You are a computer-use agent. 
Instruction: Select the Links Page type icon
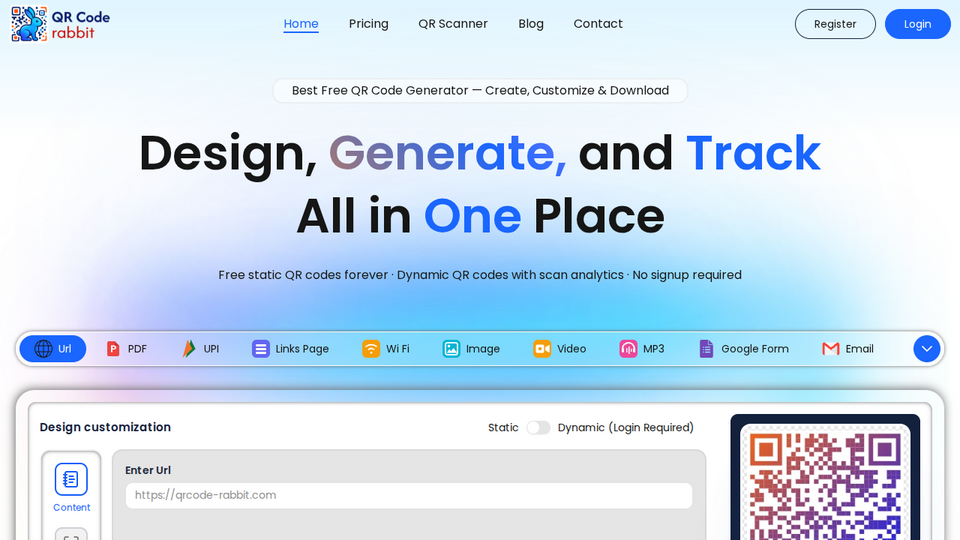(x=261, y=349)
